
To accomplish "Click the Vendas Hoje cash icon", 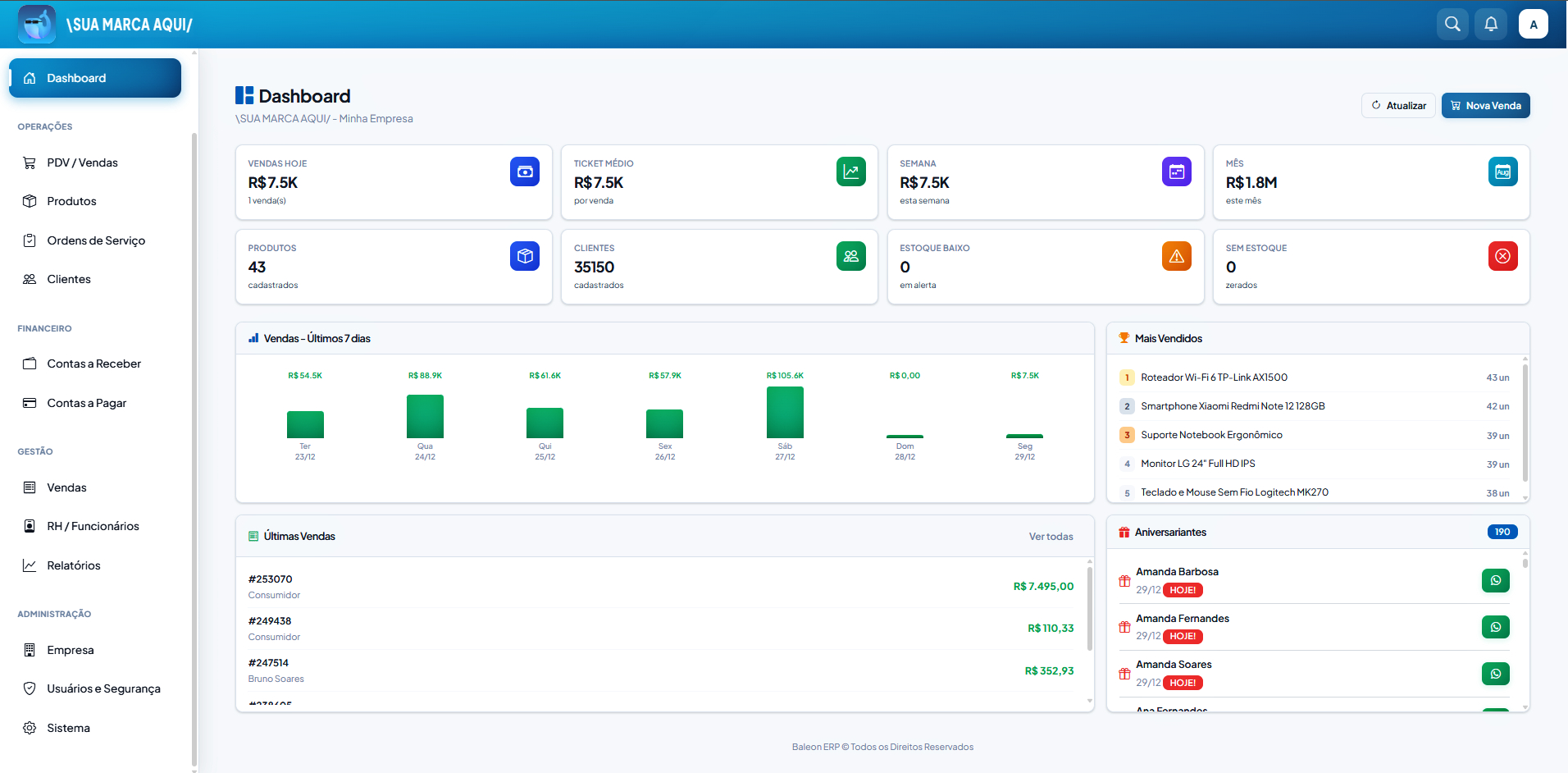I will click(x=524, y=172).
